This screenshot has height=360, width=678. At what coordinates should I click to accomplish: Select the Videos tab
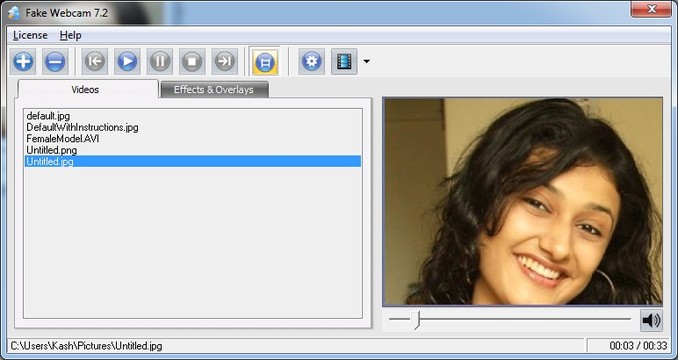click(85, 89)
